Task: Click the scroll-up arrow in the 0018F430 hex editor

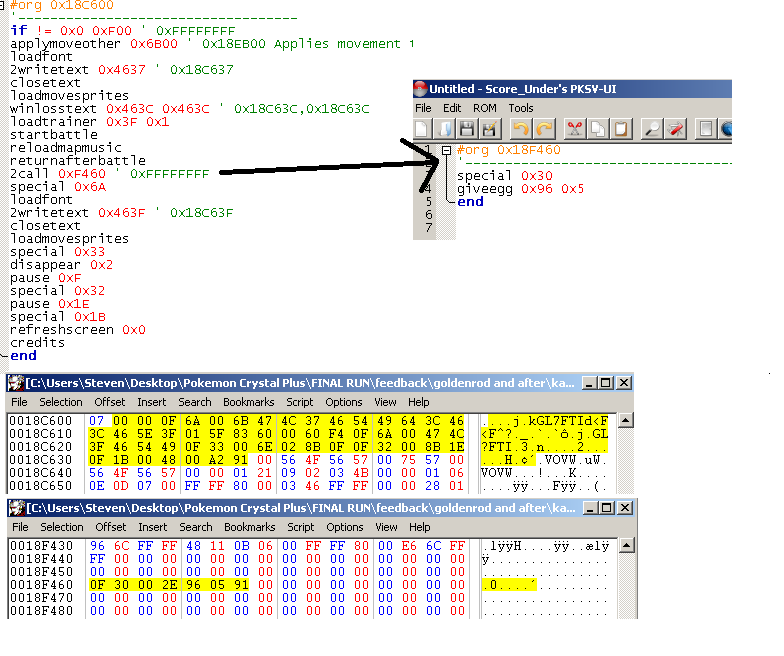Action: (x=626, y=545)
